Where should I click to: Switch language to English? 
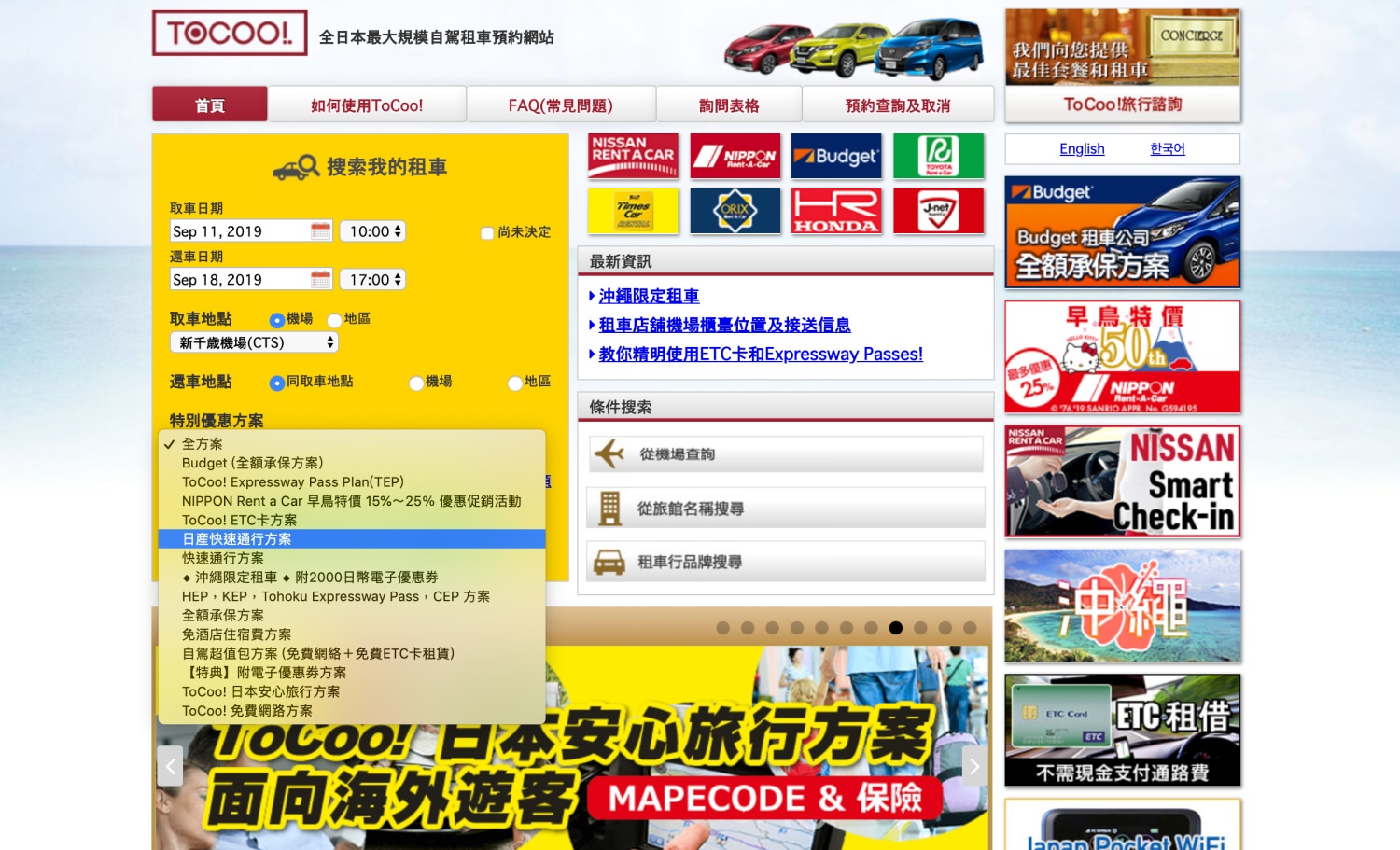(1082, 149)
